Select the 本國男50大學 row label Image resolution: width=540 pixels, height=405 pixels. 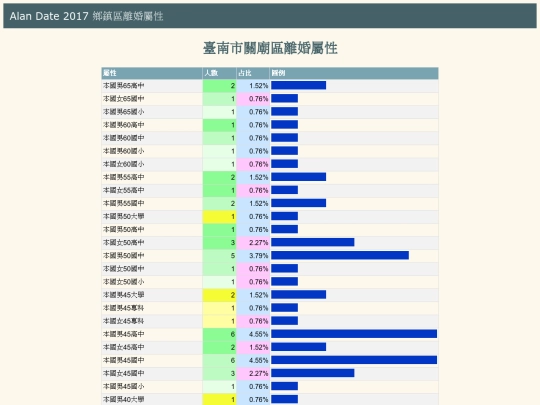[x=124, y=216]
